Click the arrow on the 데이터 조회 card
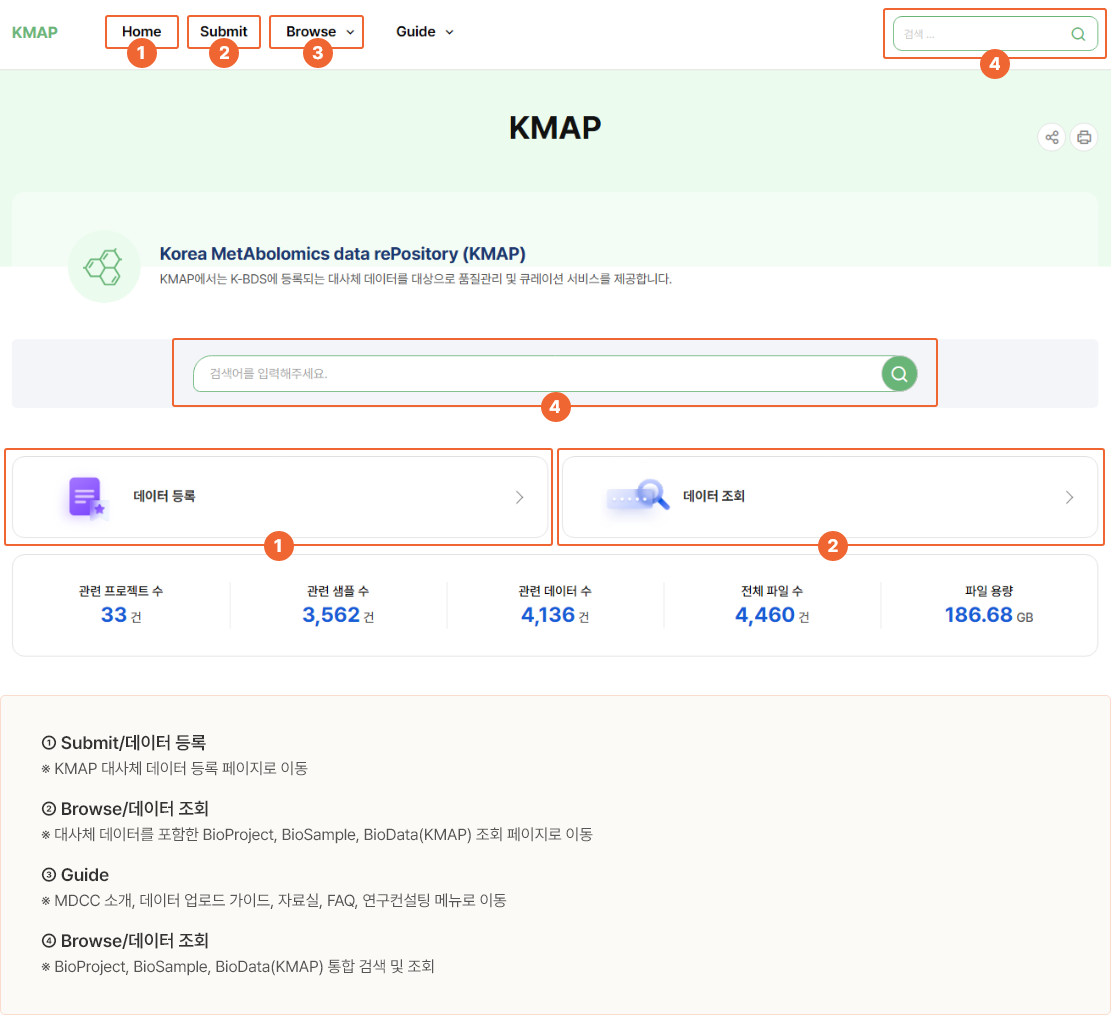The height and width of the screenshot is (1015, 1111). (1069, 497)
